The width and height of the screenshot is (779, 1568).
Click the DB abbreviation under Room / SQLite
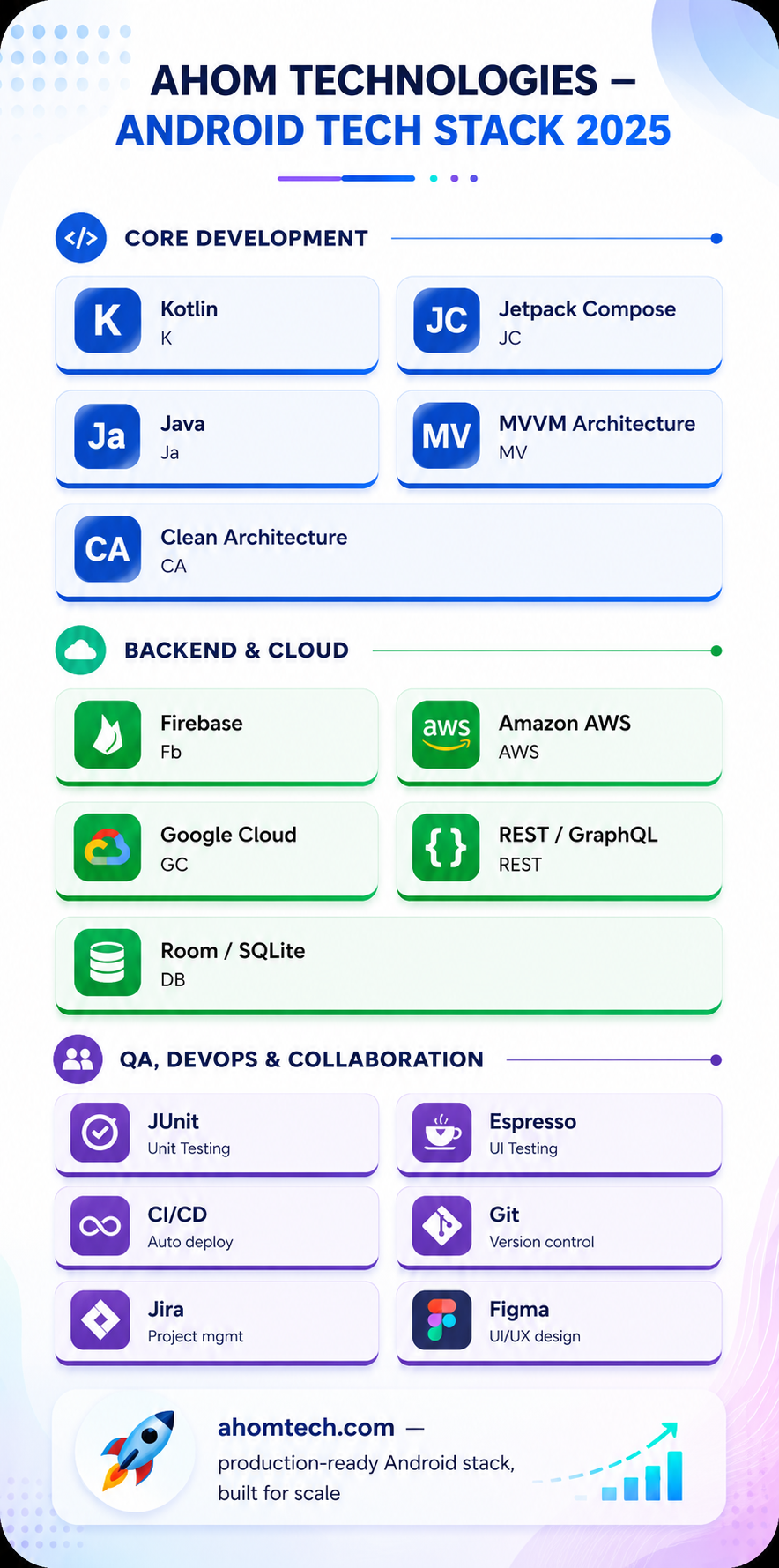[x=173, y=980]
